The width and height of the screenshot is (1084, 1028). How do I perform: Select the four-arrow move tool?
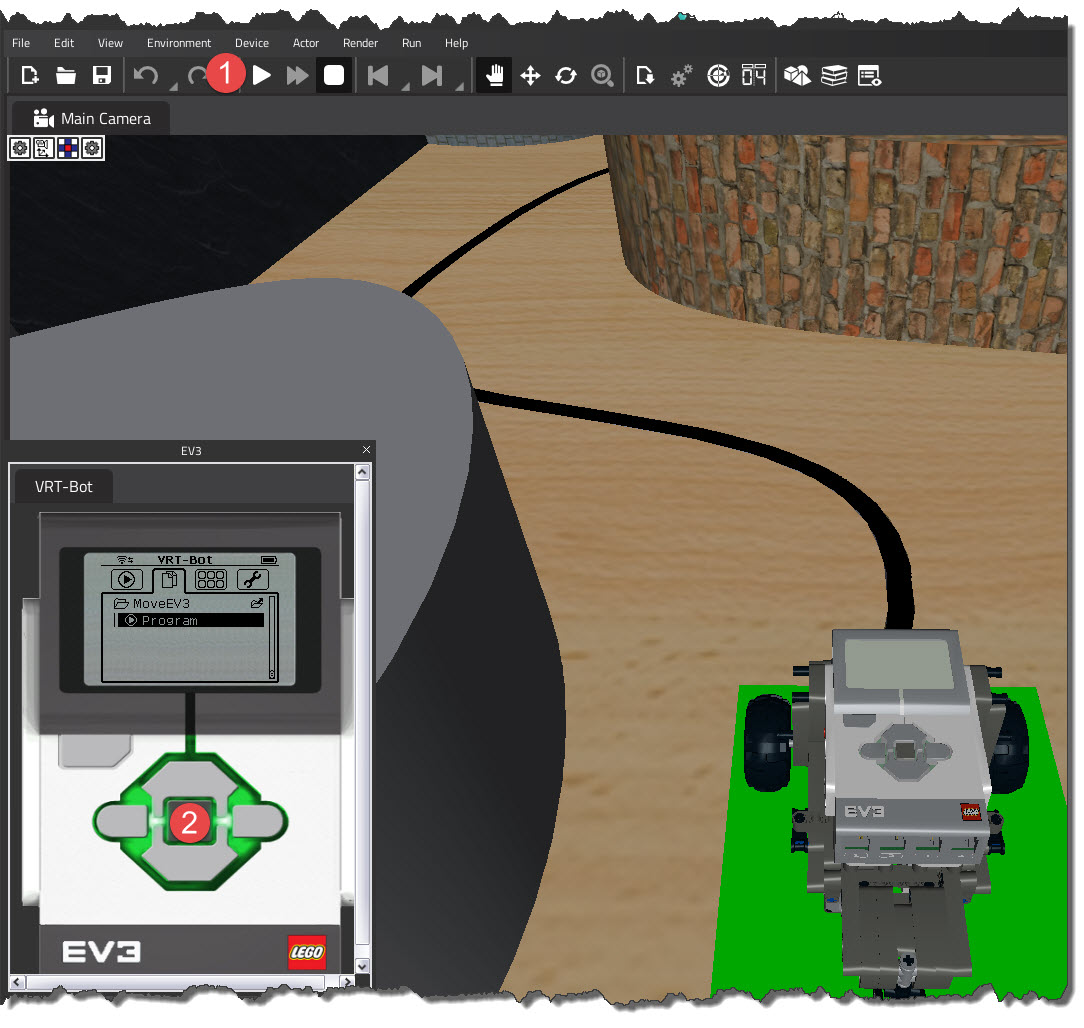530,75
